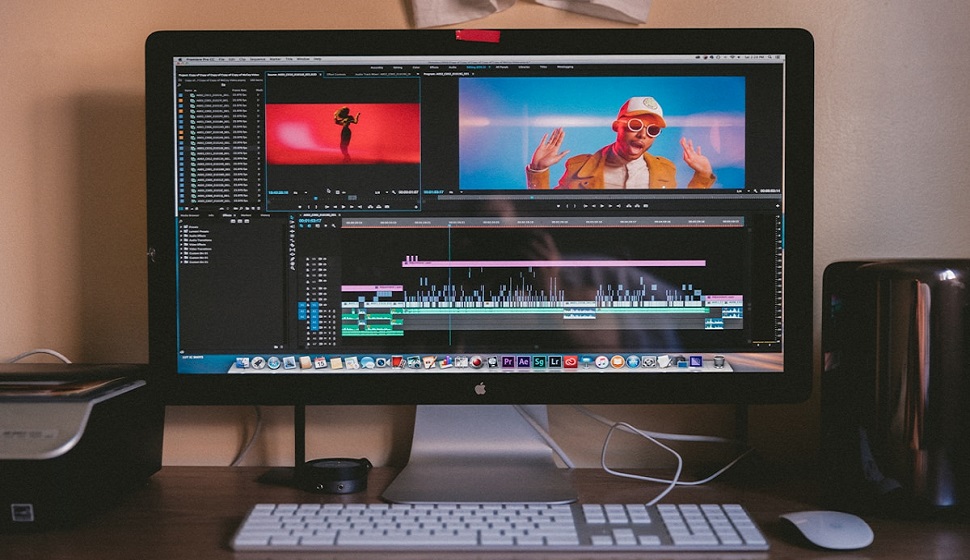The height and width of the screenshot is (560, 970).
Task: Toggle nest-or-individual-clips insert mode in timeline
Action: tap(301, 226)
